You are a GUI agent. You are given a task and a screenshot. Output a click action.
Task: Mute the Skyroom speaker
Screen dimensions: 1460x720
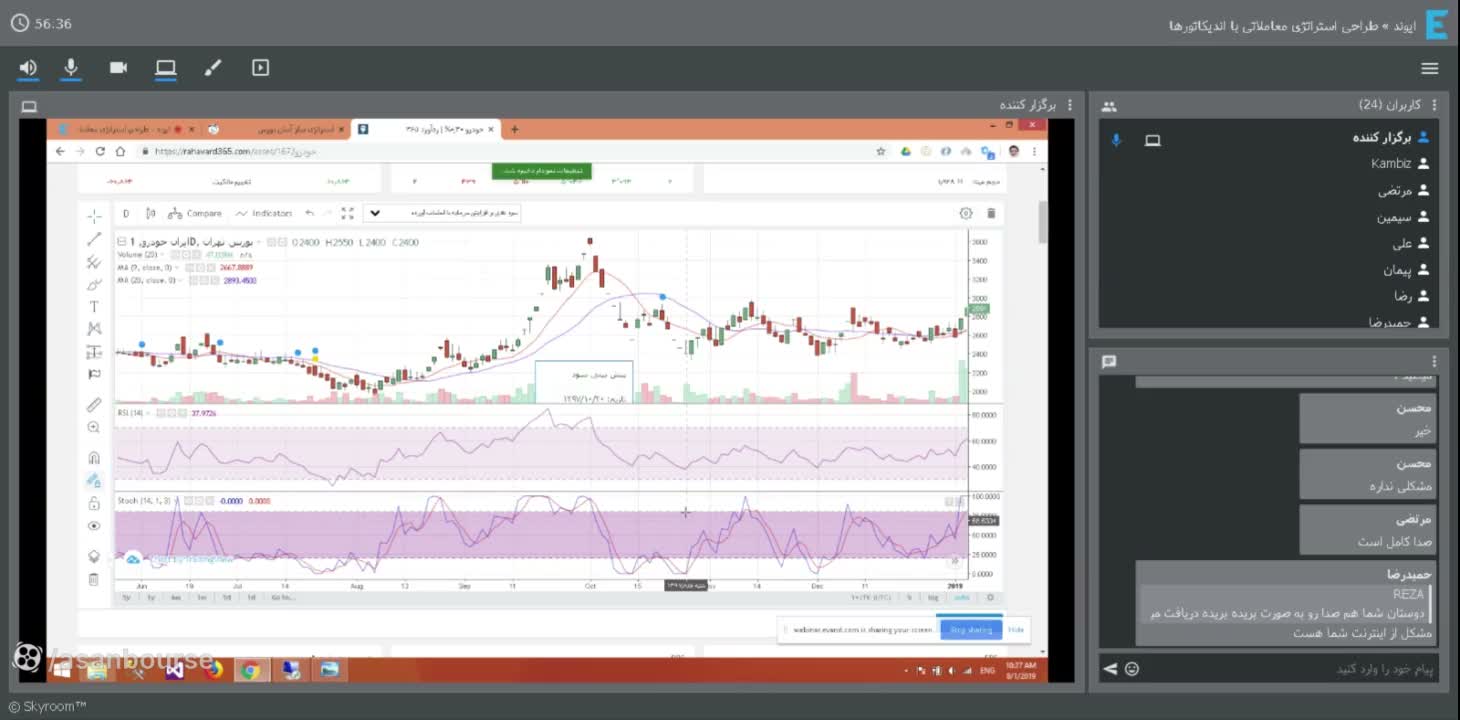point(28,68)
